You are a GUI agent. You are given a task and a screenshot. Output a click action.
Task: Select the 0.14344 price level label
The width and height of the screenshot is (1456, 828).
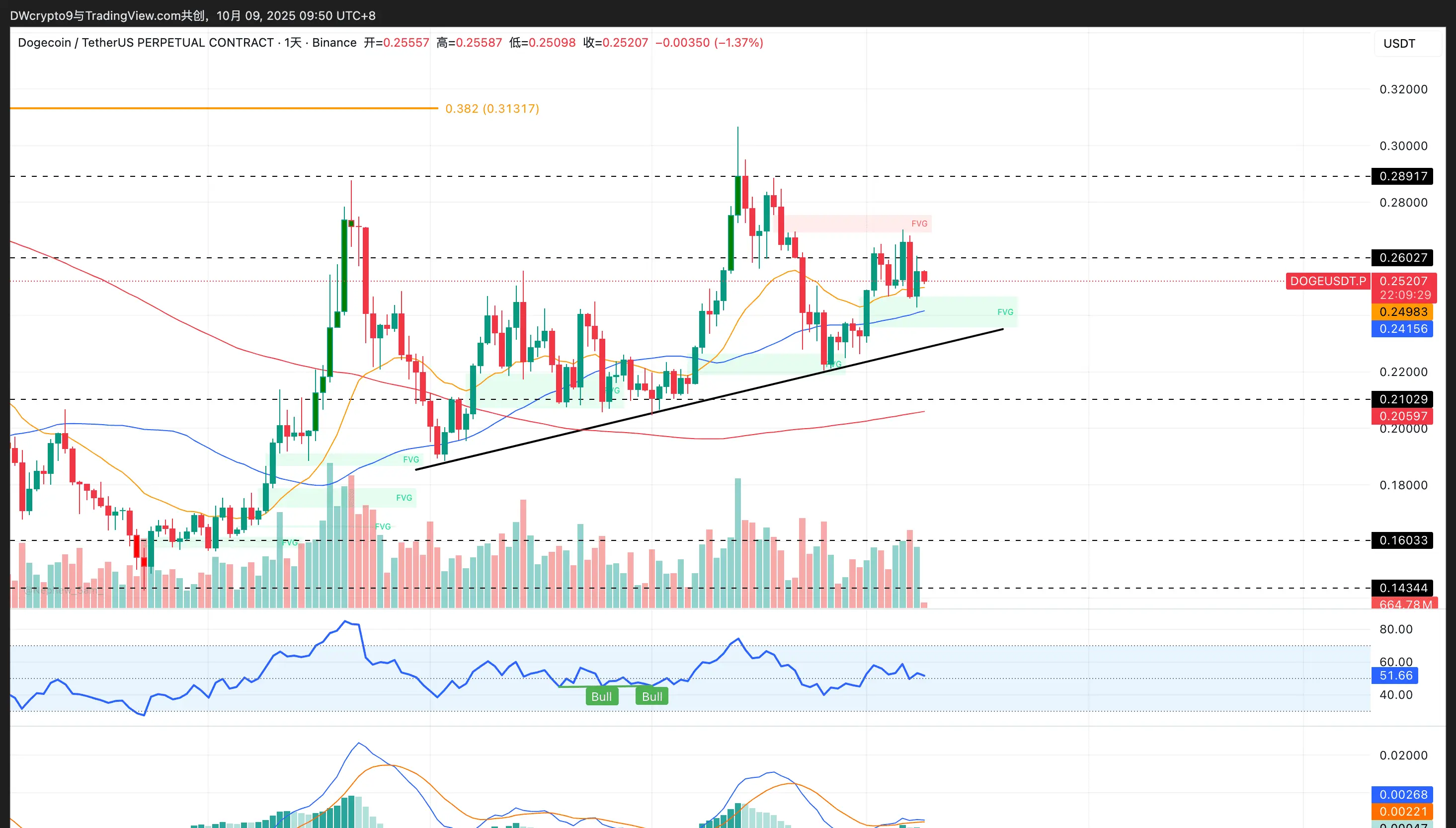1402,588
